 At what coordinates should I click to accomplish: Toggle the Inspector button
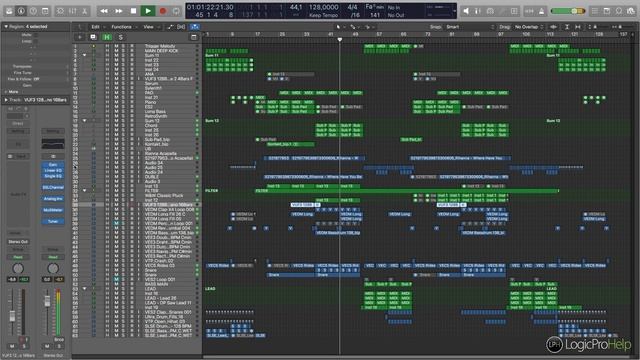21,11
